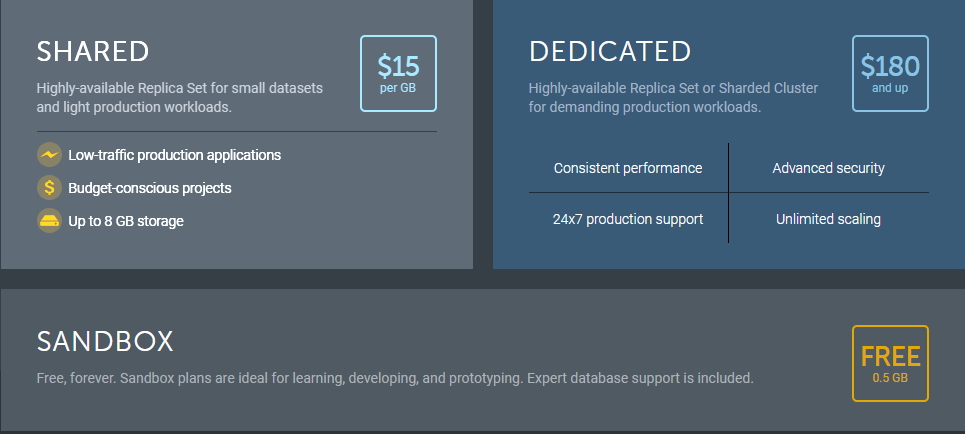965x434 pixels.
Task: Click the Dedicated plan description text
Action: tap(673, 97)
